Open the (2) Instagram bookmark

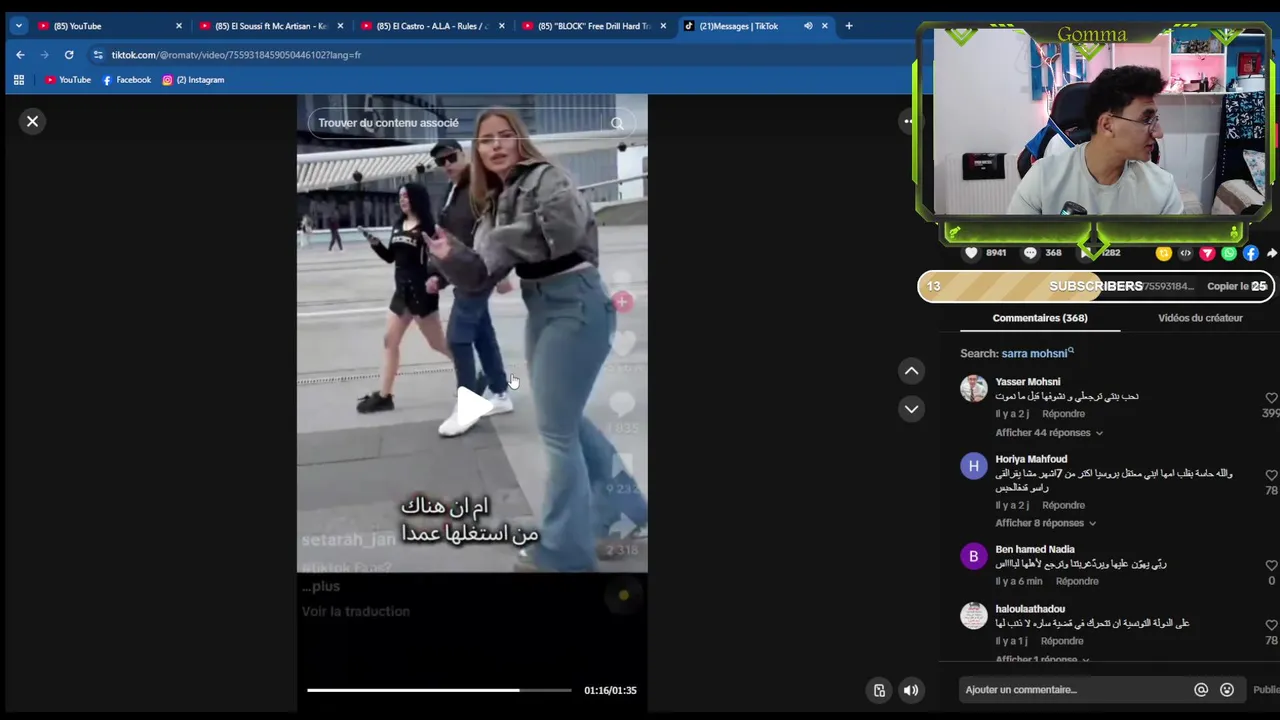(x=193, y=80)
